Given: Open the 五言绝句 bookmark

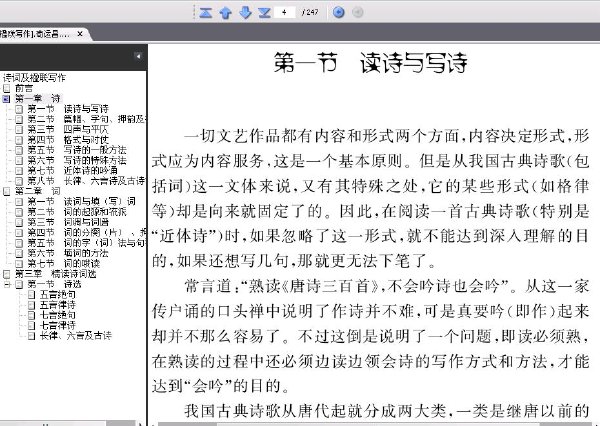Looking at the screenshot, I should 58,295.
